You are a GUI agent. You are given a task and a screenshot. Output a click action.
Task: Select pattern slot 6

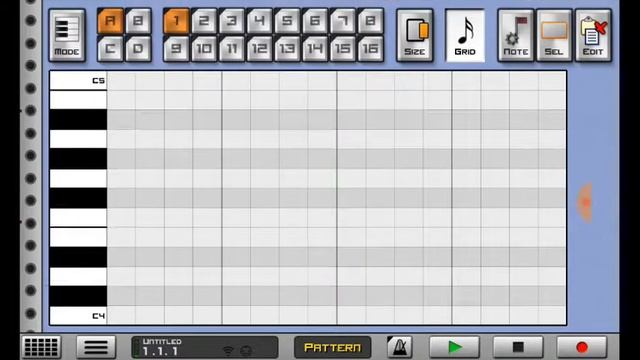pos(315,21)
